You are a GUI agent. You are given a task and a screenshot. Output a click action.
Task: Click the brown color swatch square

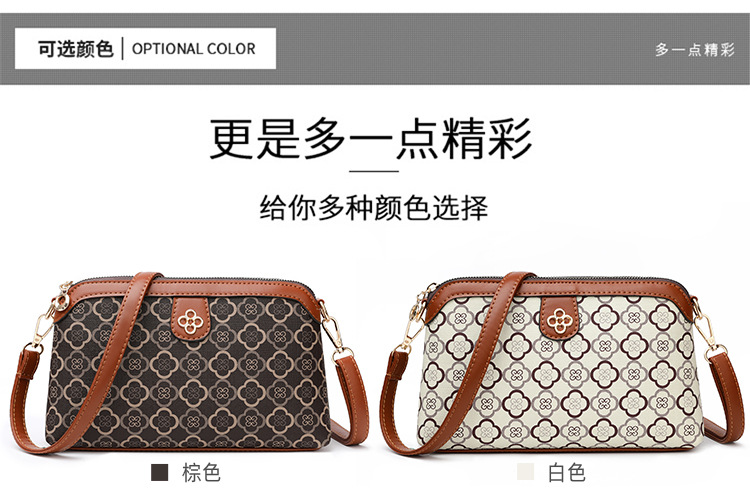[159, 472]
